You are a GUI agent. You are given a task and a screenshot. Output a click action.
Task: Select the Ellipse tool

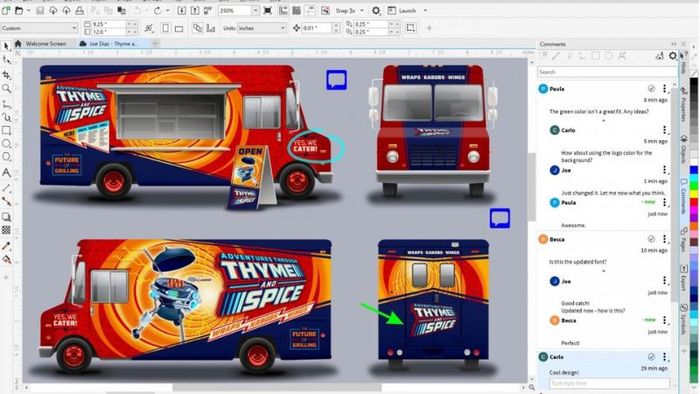coord(6,144)
